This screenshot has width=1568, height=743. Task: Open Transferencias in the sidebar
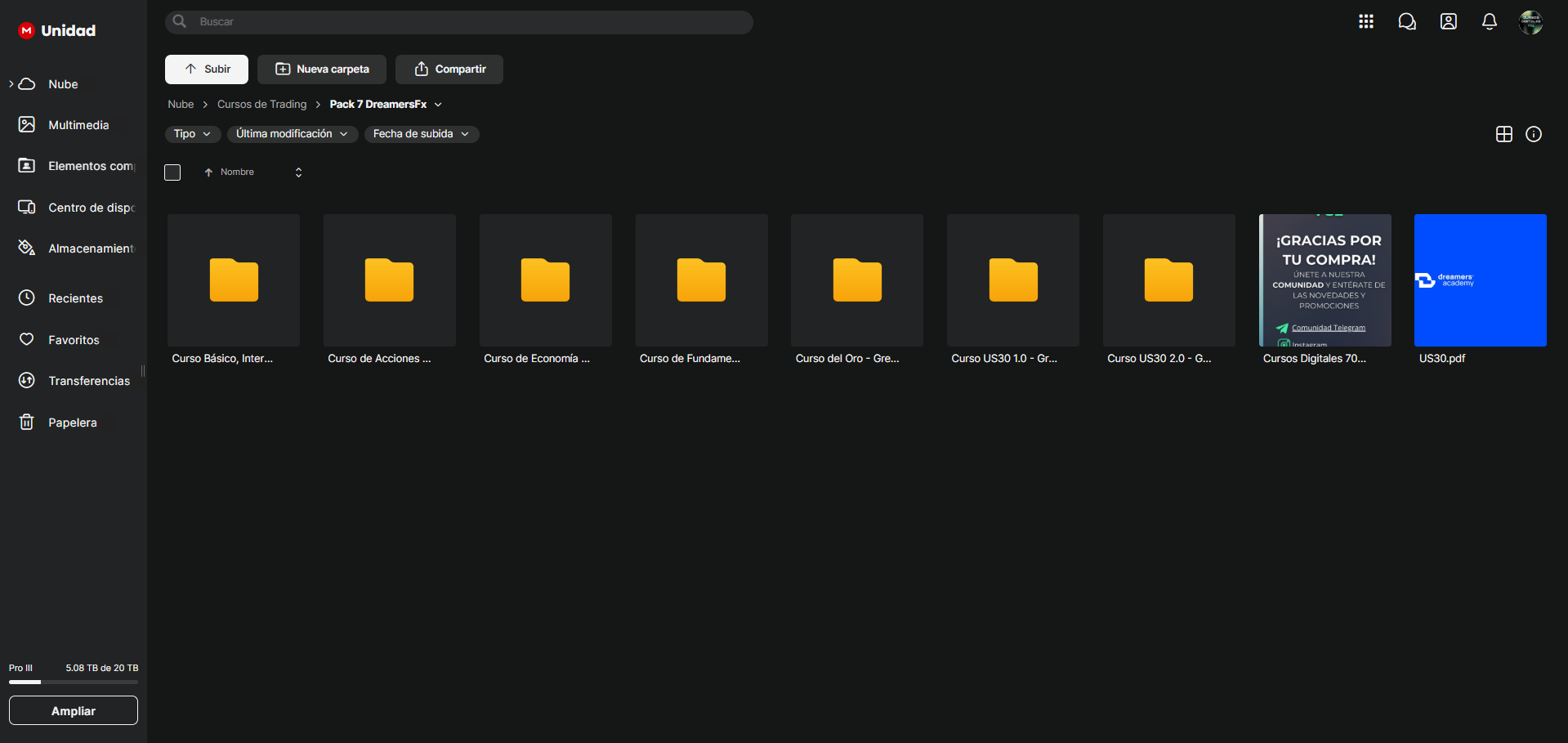click(88, 381)
